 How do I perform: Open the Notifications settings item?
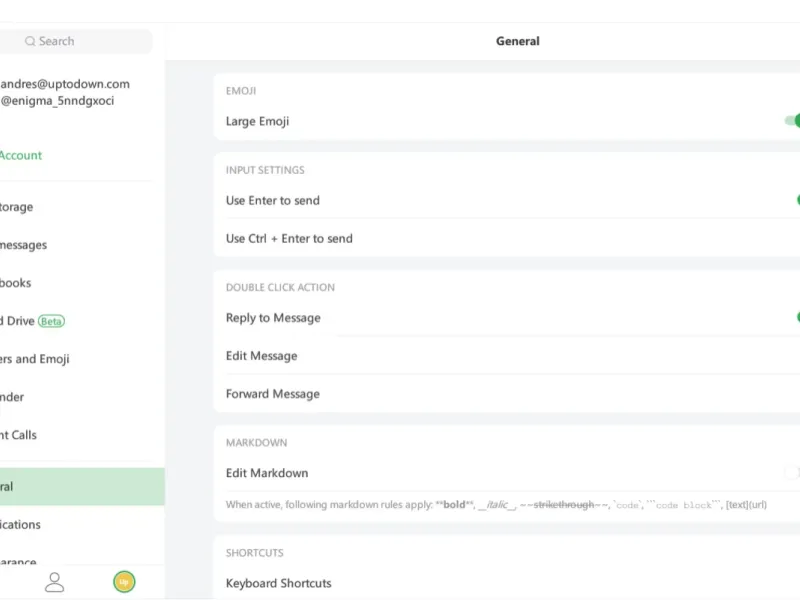pos(82,524)
